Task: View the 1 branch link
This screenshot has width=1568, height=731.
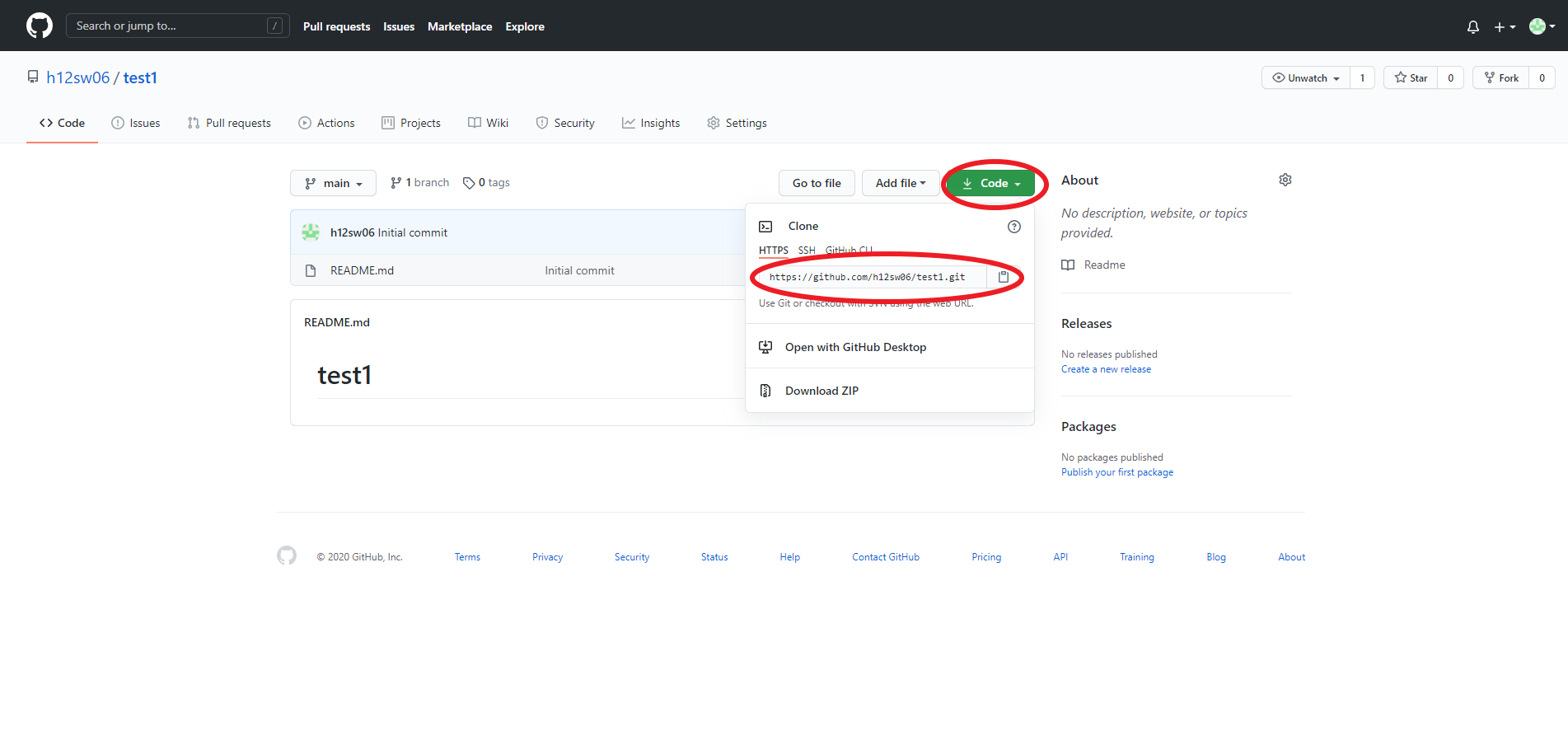Action: click(x=419, y=183)
